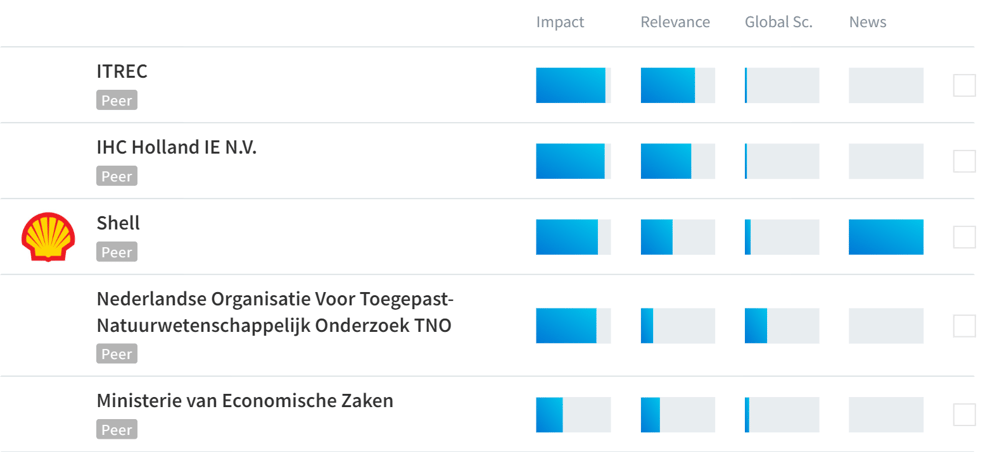Image resolution: width=997 pixels, height=452 pixels.
Task: Check the Shell row checkbox
Action: click(964, 237)
